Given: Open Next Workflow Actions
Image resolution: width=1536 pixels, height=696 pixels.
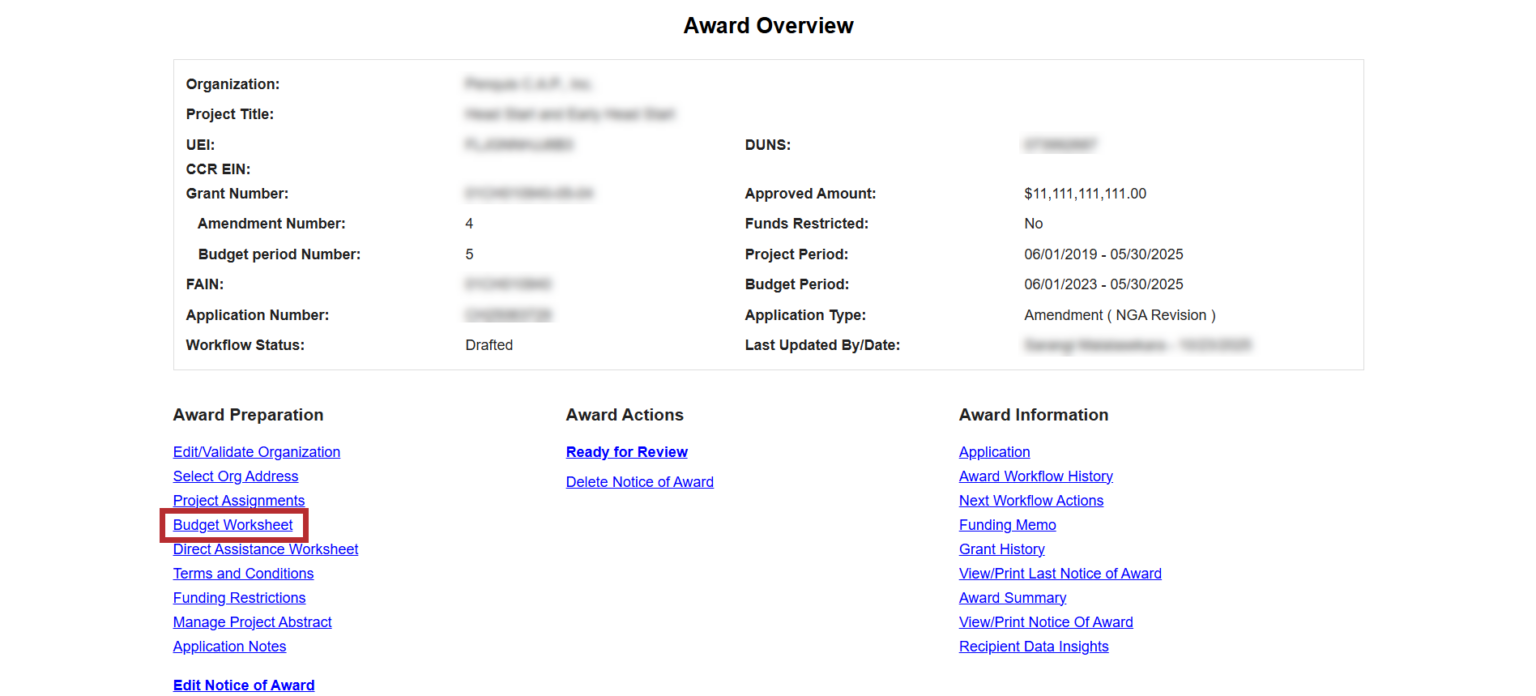Looking at the screenshot, I should [1031, 500].
